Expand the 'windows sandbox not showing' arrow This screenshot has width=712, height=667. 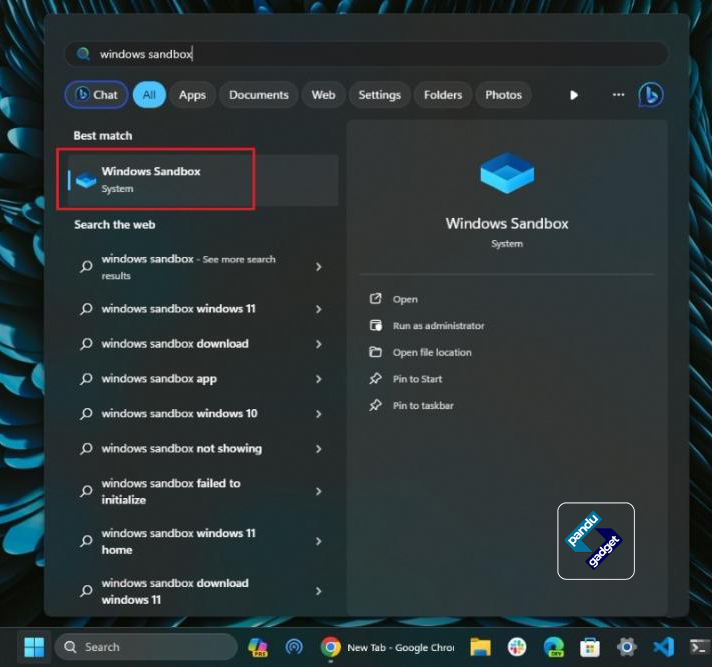point(318,449)
